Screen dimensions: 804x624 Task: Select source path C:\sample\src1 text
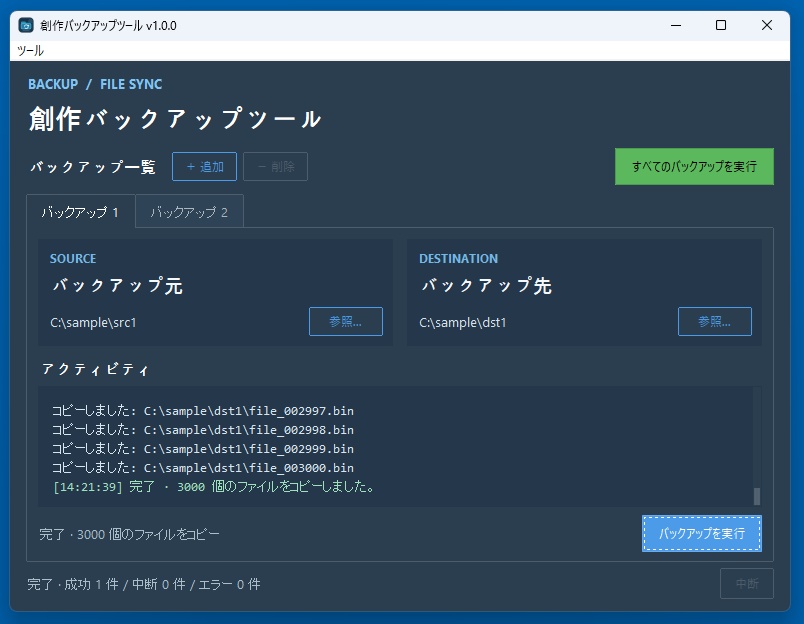point(93,323)
